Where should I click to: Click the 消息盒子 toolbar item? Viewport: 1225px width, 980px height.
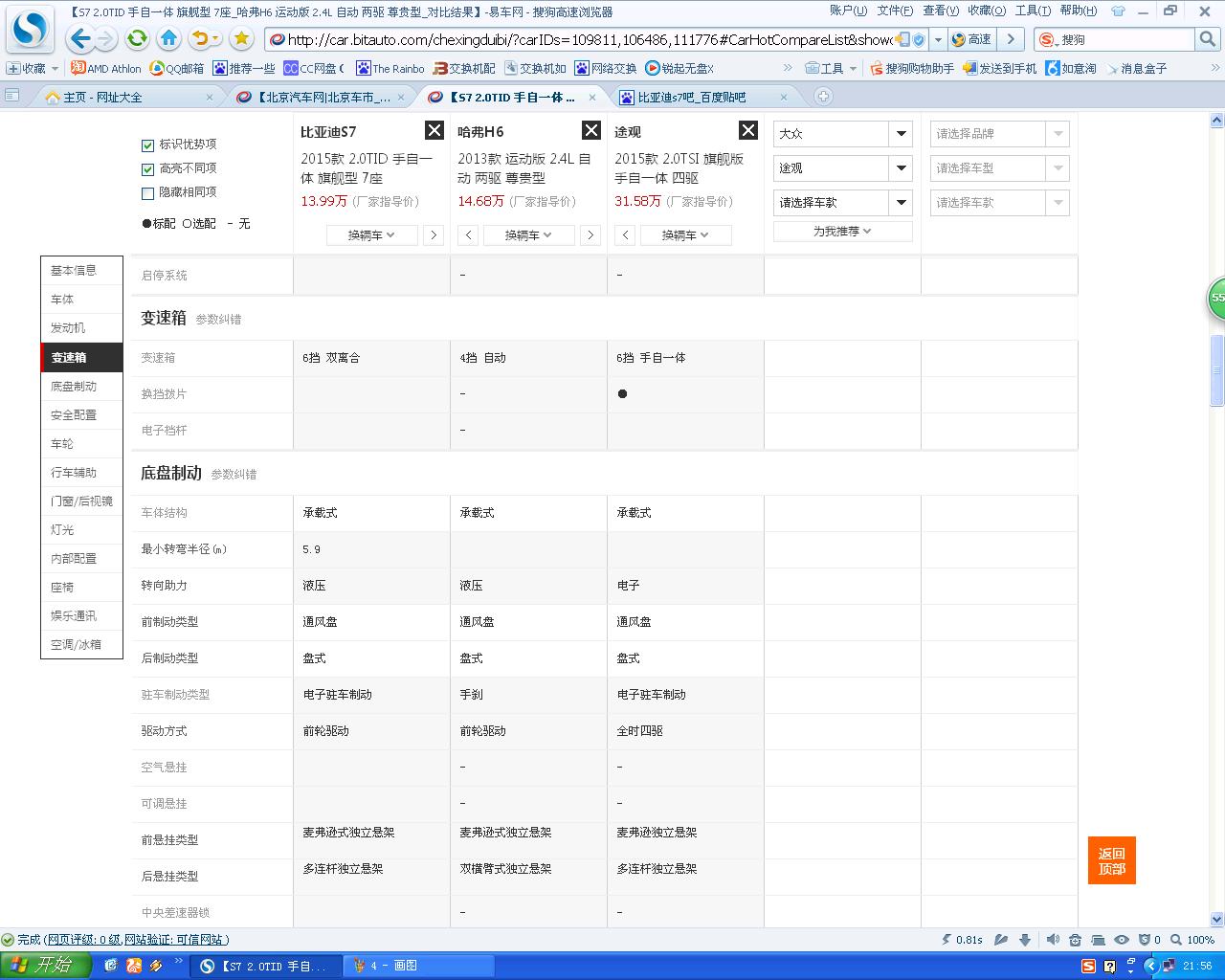point(1136,69)
